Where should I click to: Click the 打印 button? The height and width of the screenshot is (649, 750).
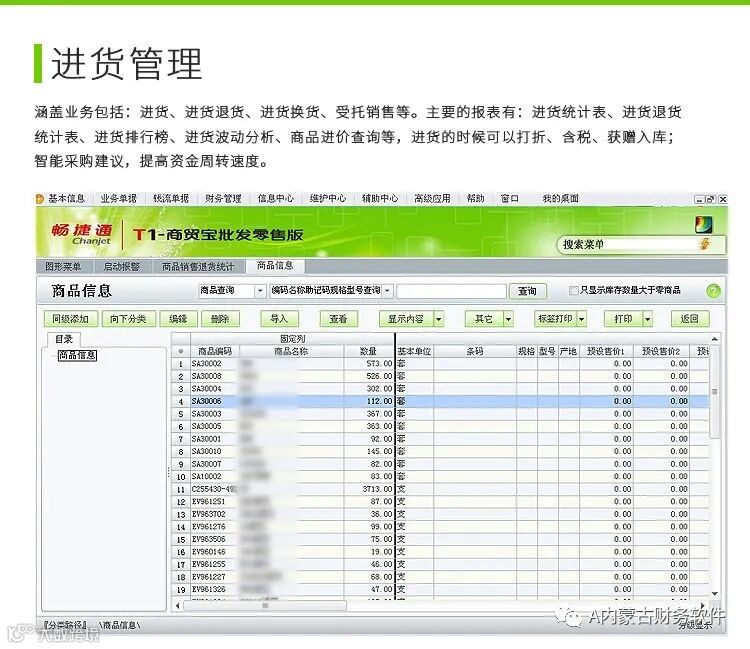pyautogui.click(x=623, y=319)
